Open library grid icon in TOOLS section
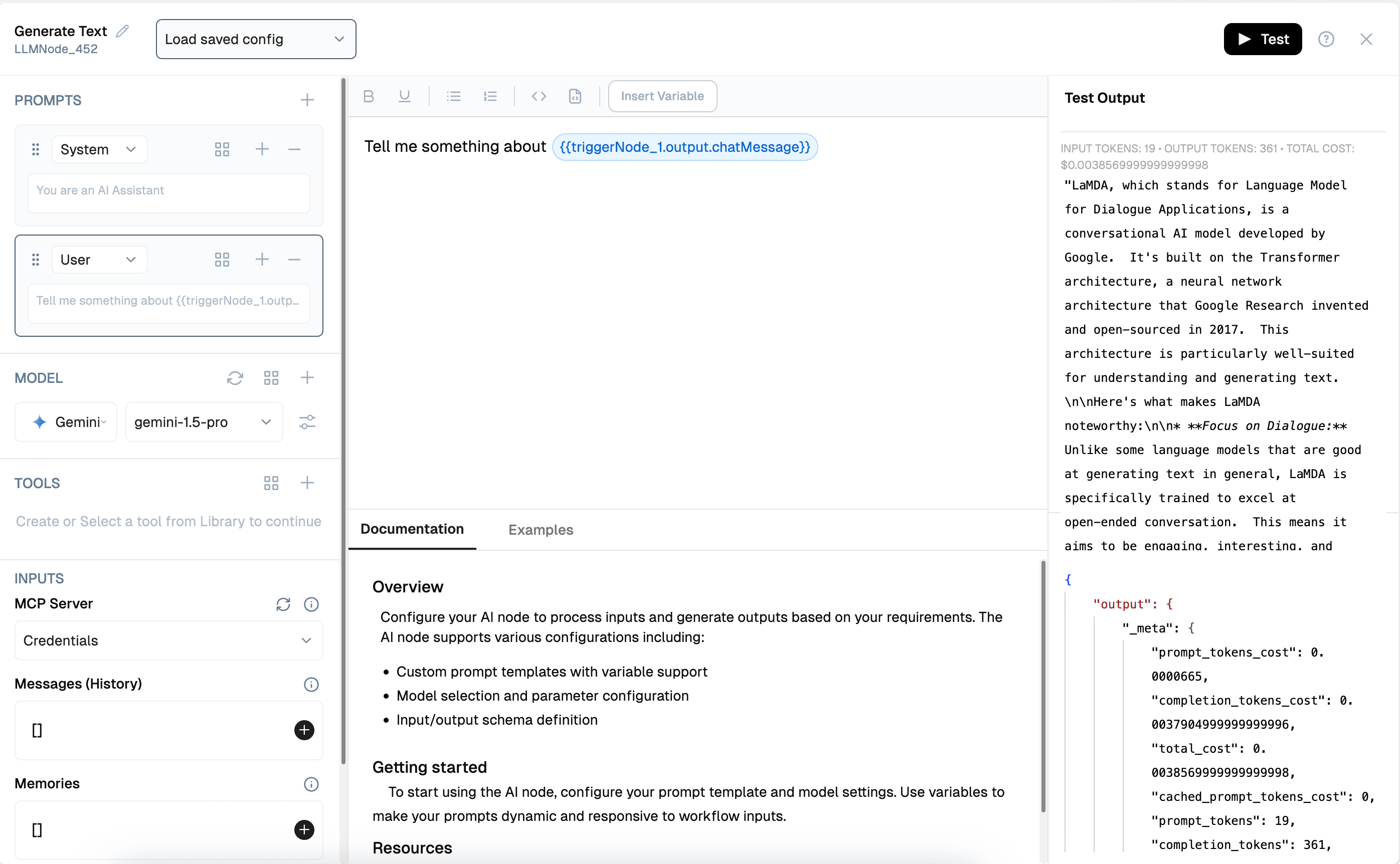Image resolution: width=1400 pixels, height=864 pixels. (x=271, y=483)
